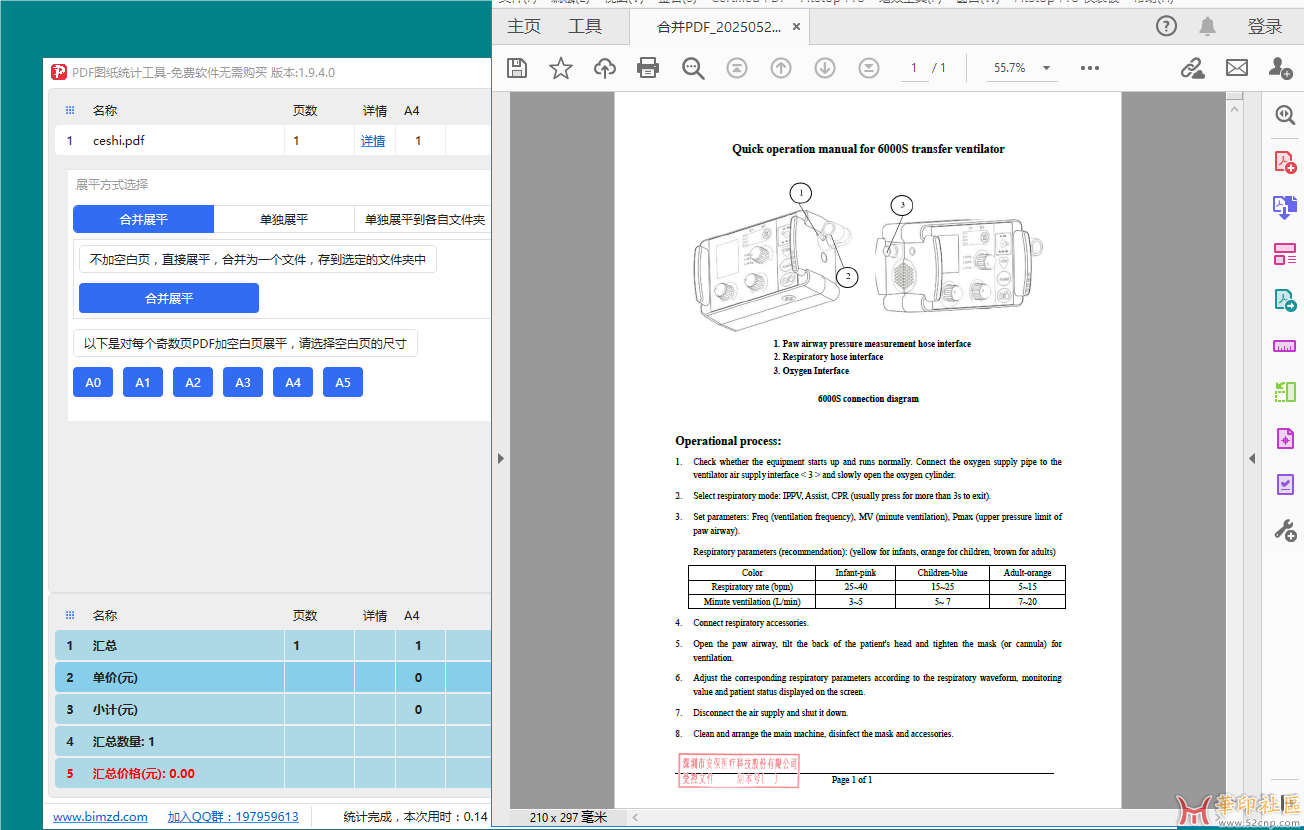Switch to the 单独展平 tab
The width and height of the screenshot is (1304, 830).
284,220
